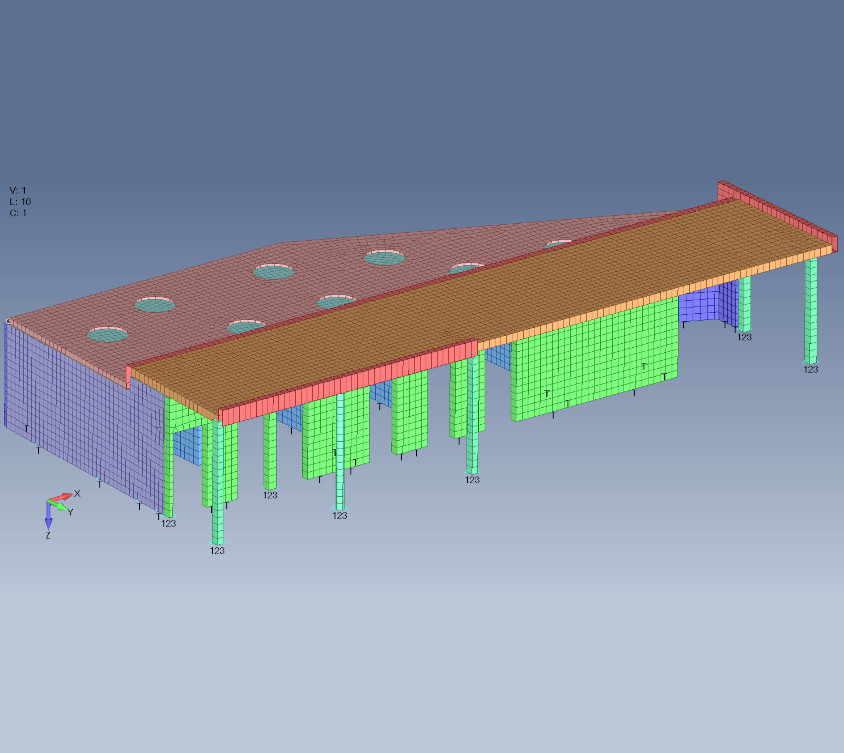The width and height of the screenshot is (844, 753).
Task: Select the 123 constraint label at far-right column
Action: point(811,369)
